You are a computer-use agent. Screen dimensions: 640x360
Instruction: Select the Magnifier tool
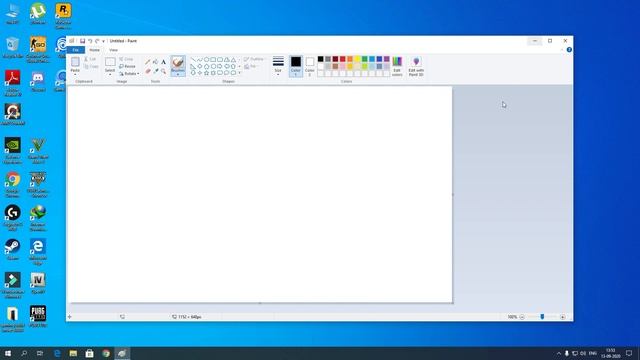(163, 71)
